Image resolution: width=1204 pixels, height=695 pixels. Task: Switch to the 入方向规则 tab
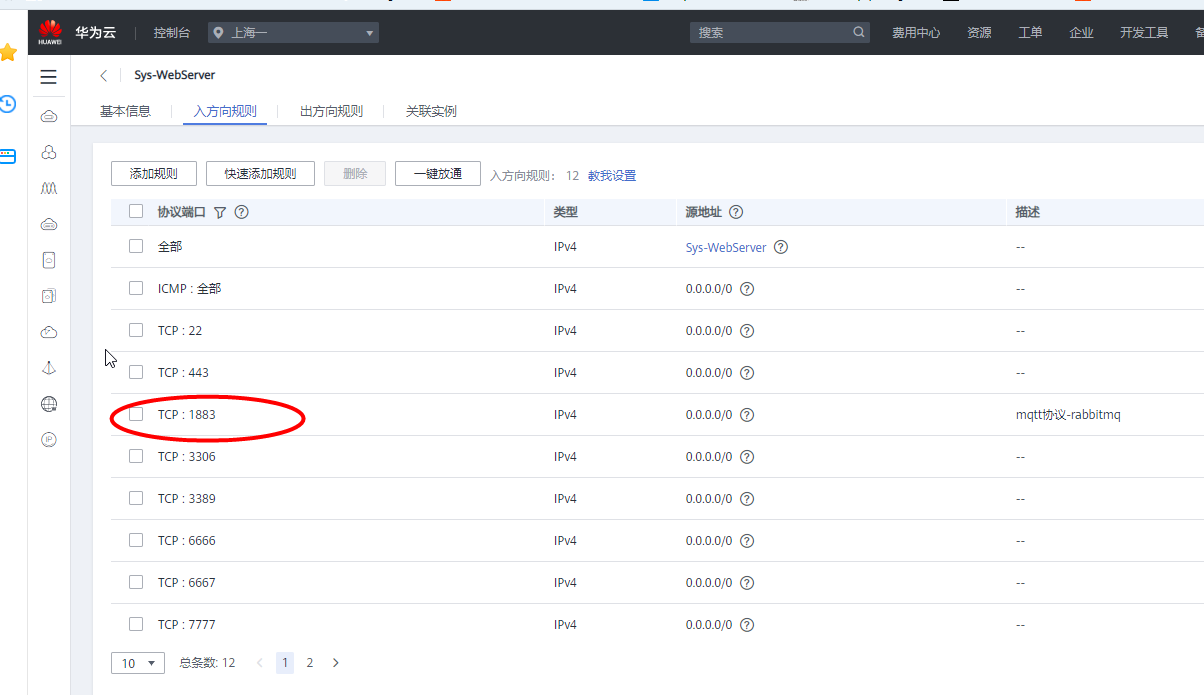(x=225, y=111)
